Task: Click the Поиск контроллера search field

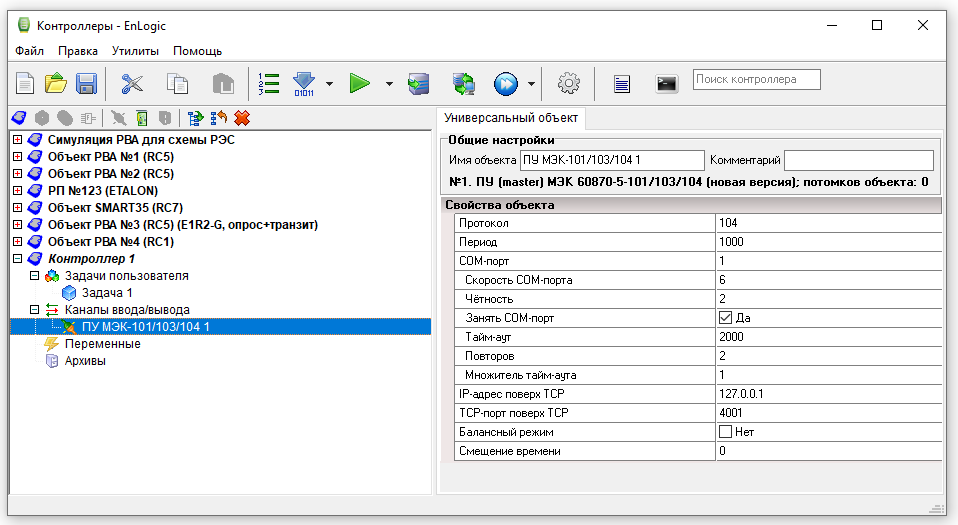Action: (756, 79)
